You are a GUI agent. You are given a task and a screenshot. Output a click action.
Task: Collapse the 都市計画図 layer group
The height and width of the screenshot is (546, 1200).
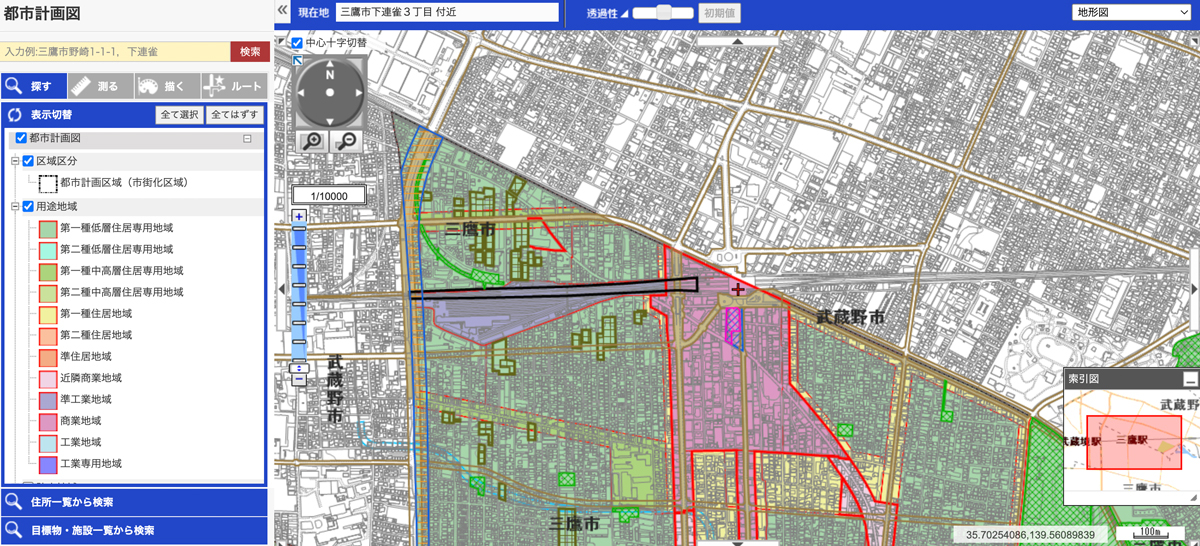tap(248, 139)
